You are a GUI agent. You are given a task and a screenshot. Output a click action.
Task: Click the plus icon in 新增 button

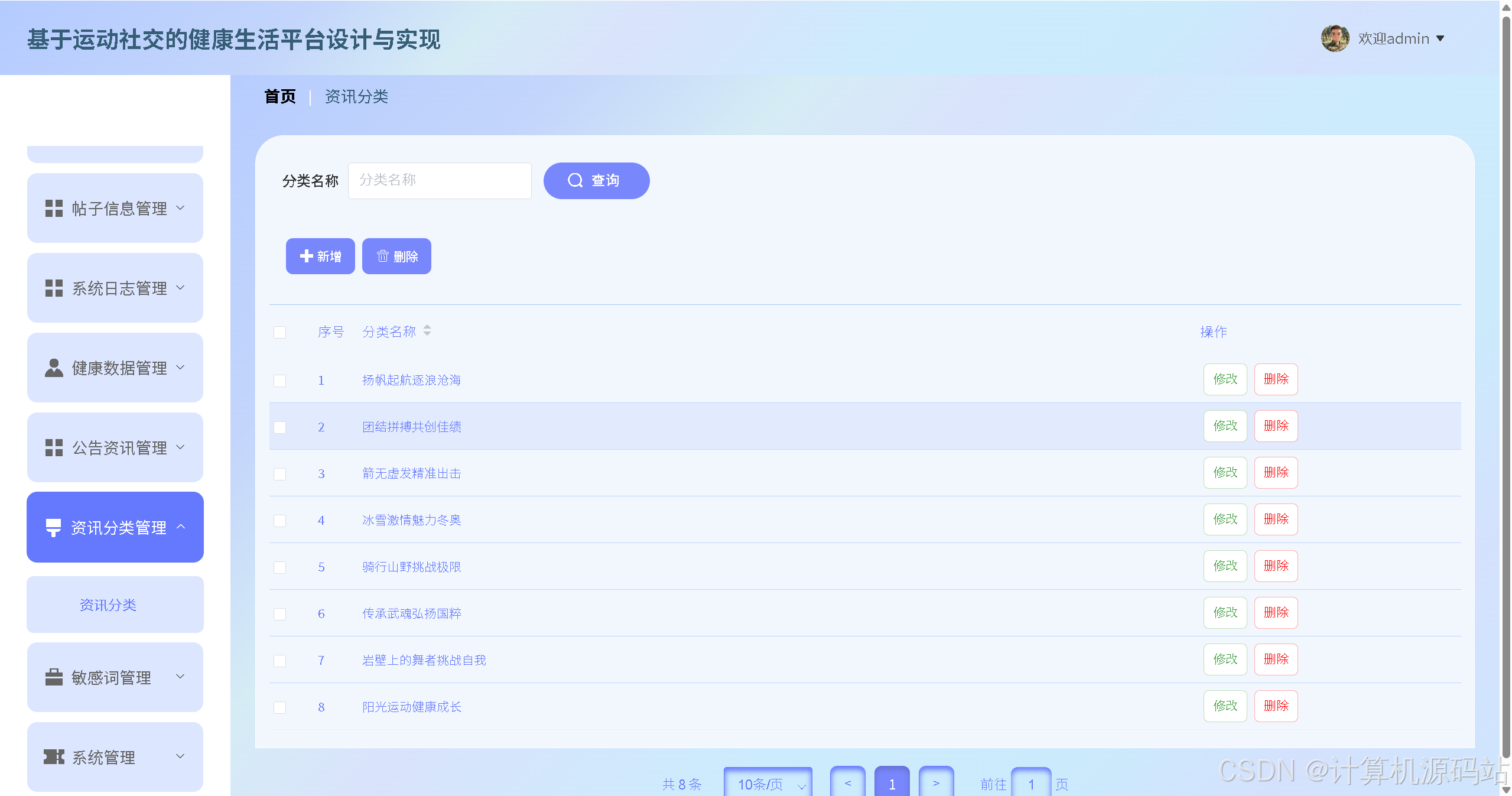coord(306,256)
